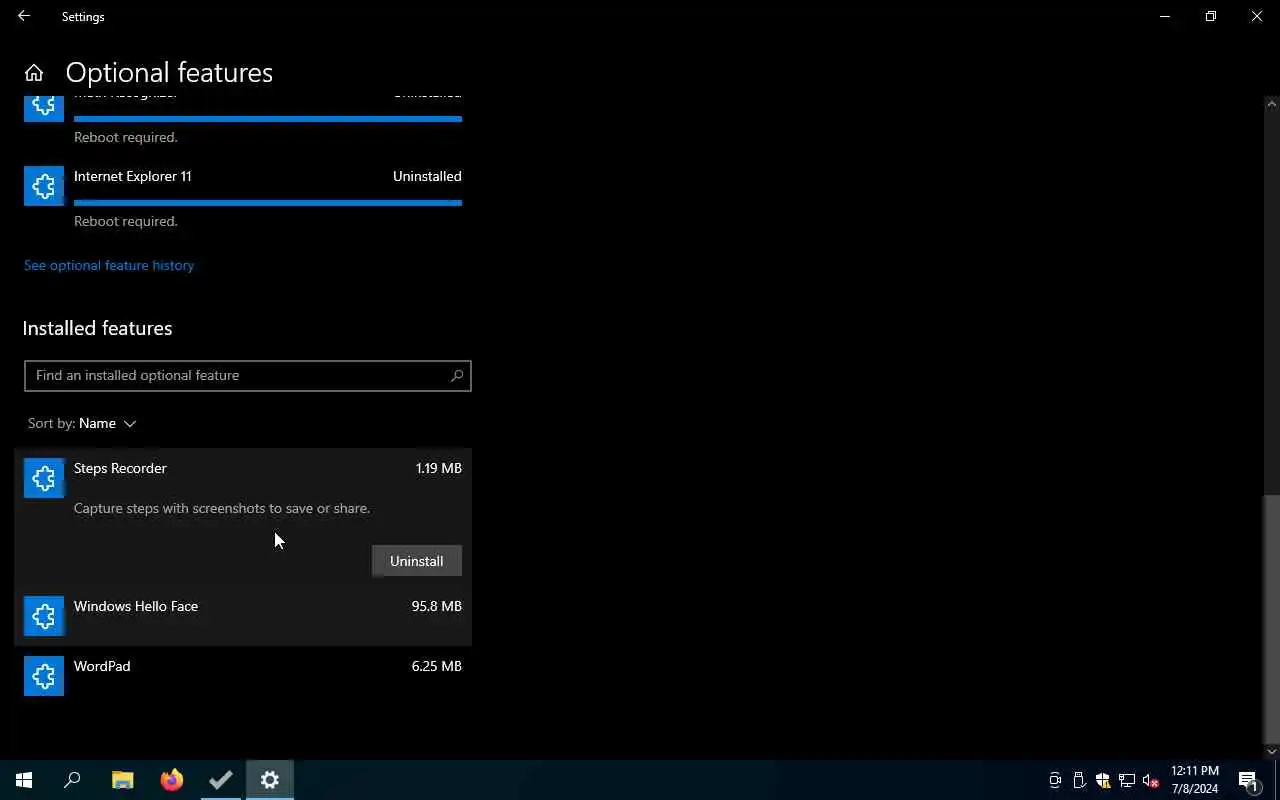Image resolution: width=1280 pixels, height=800 pixels.
Task: Open Windows Security shield tray icon
Action: [x=1103, y=780]
